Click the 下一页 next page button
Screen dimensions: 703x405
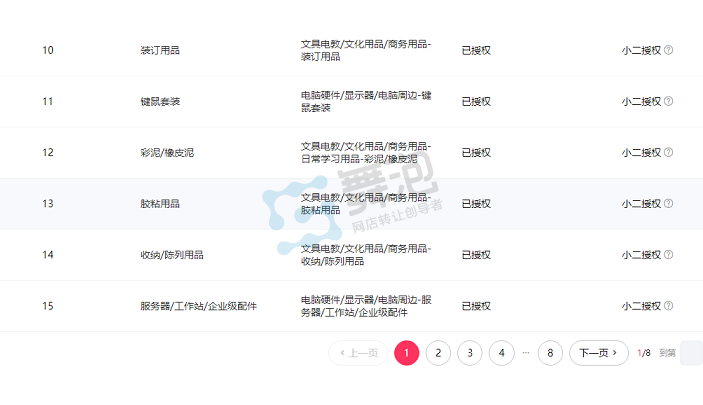click(x=599, y=353)
